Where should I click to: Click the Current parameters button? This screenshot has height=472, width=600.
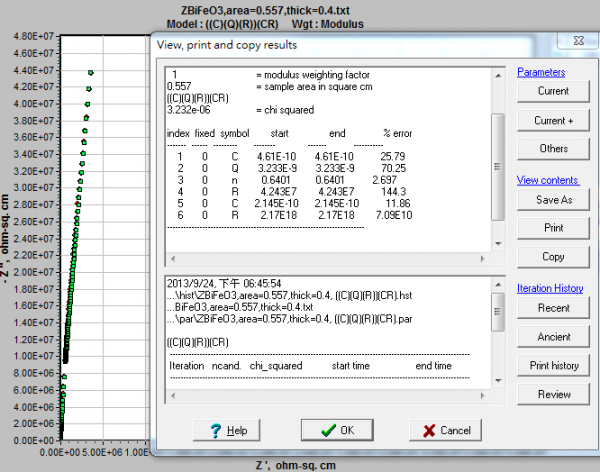pyautogui.click(x=553, y=91)
